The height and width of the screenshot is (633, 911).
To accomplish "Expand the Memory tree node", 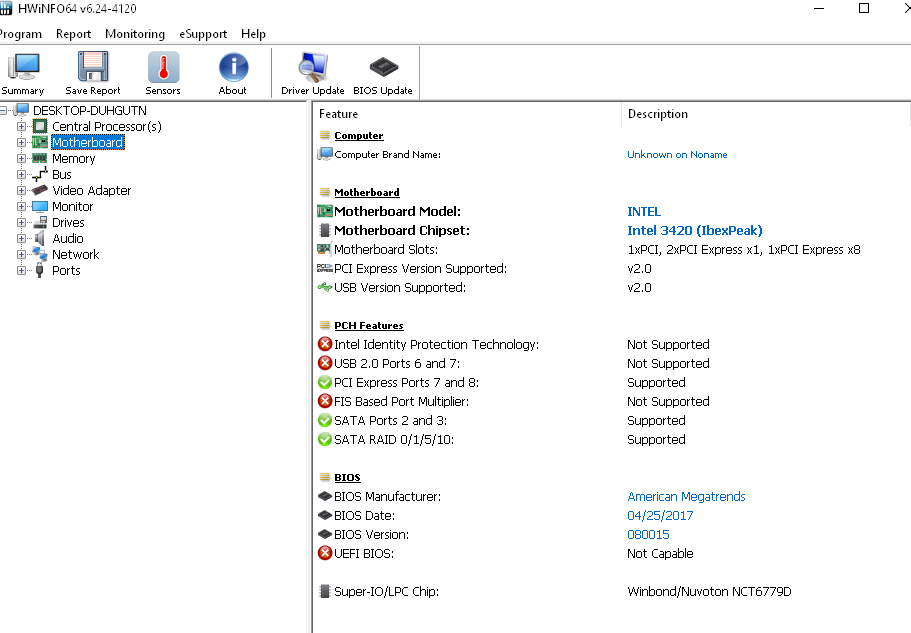I will (x=21, y=158).
